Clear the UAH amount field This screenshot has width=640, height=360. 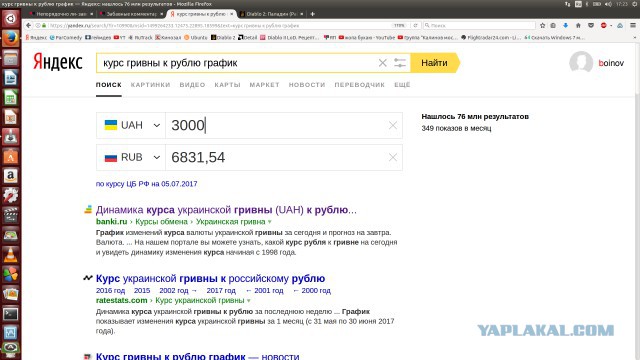coord(393,125)
